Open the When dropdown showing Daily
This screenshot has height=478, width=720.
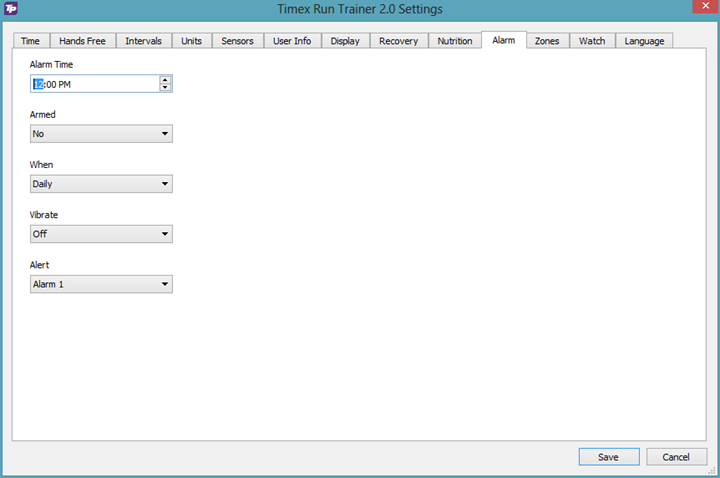pos(101,184)
